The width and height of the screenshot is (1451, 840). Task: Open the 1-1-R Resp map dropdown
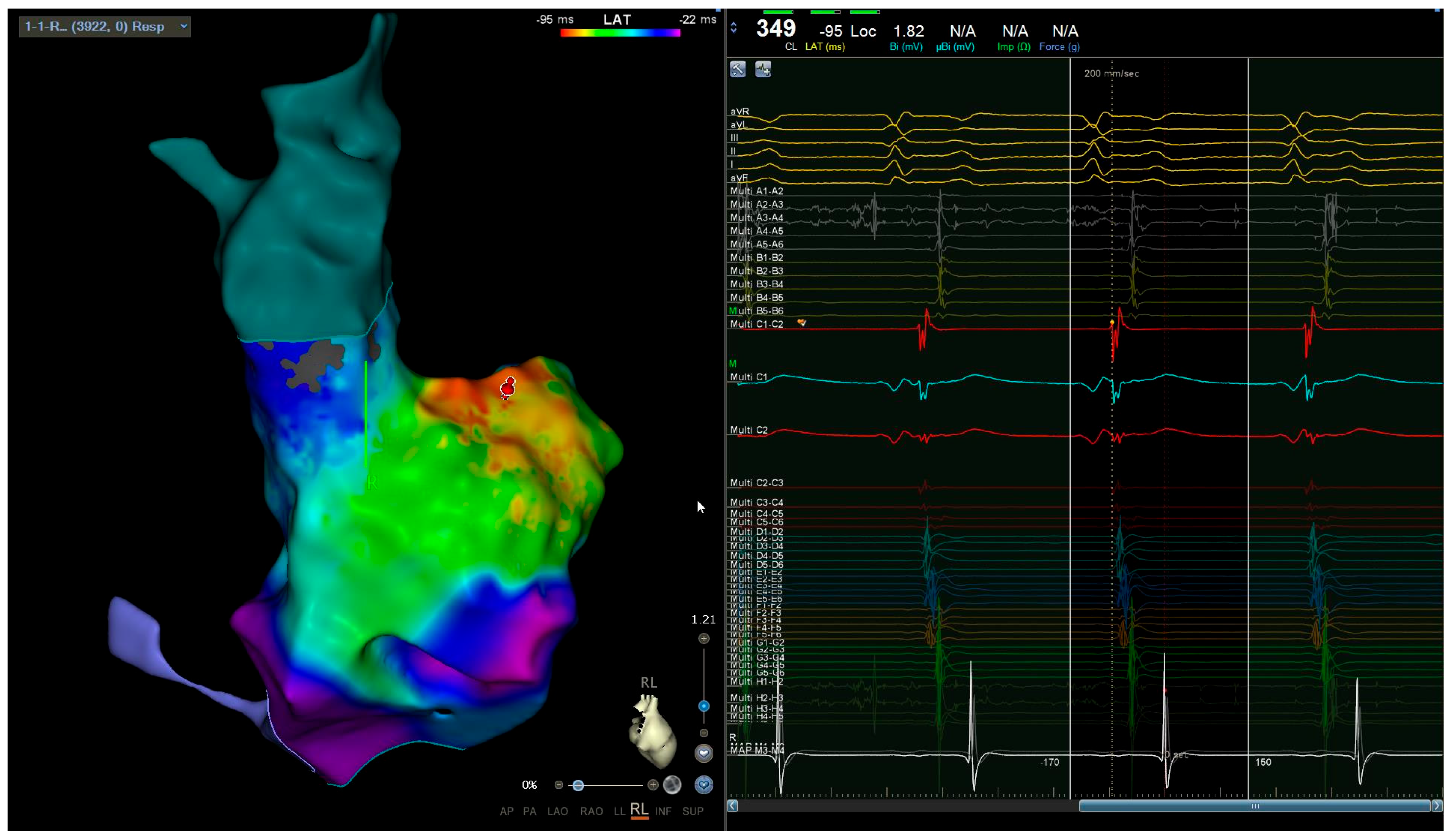coord(105,26)
